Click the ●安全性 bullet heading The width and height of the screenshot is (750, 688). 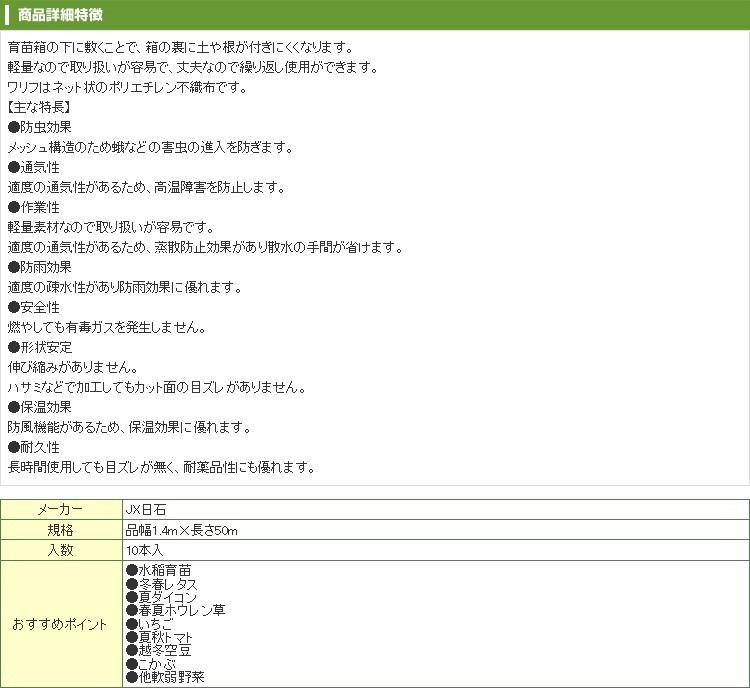33,308
